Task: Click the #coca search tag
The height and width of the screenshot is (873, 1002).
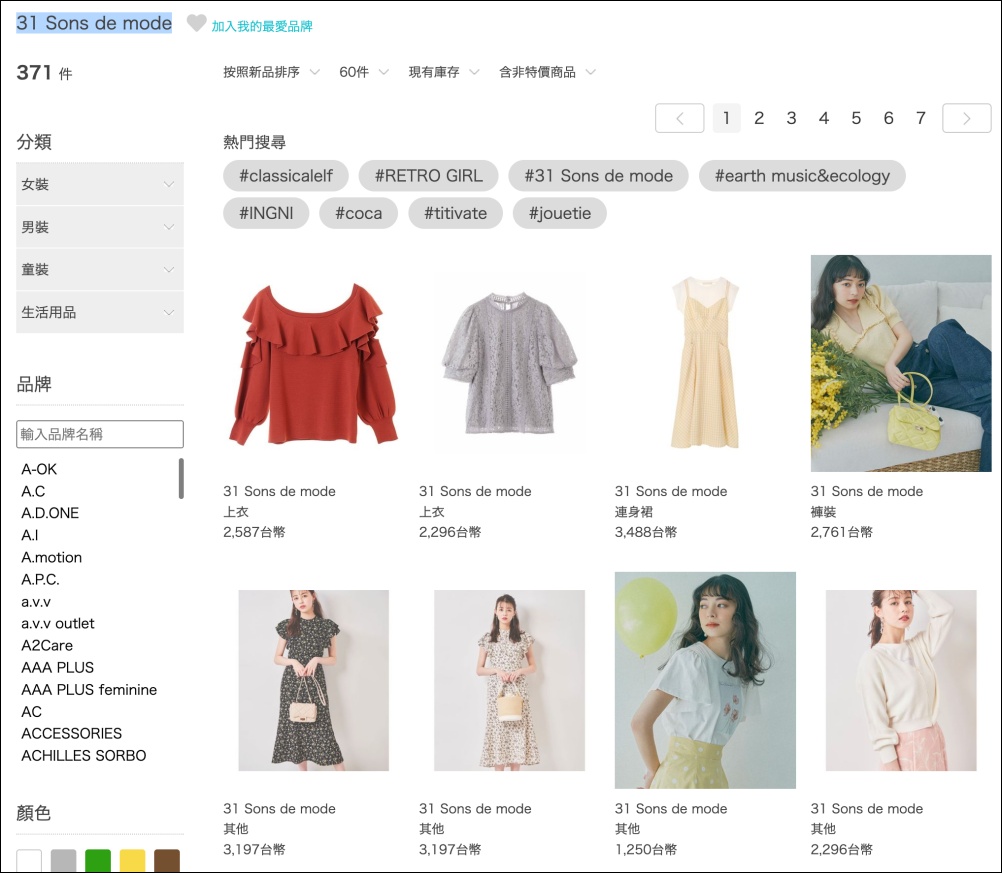Action: (x=358, y=213)
